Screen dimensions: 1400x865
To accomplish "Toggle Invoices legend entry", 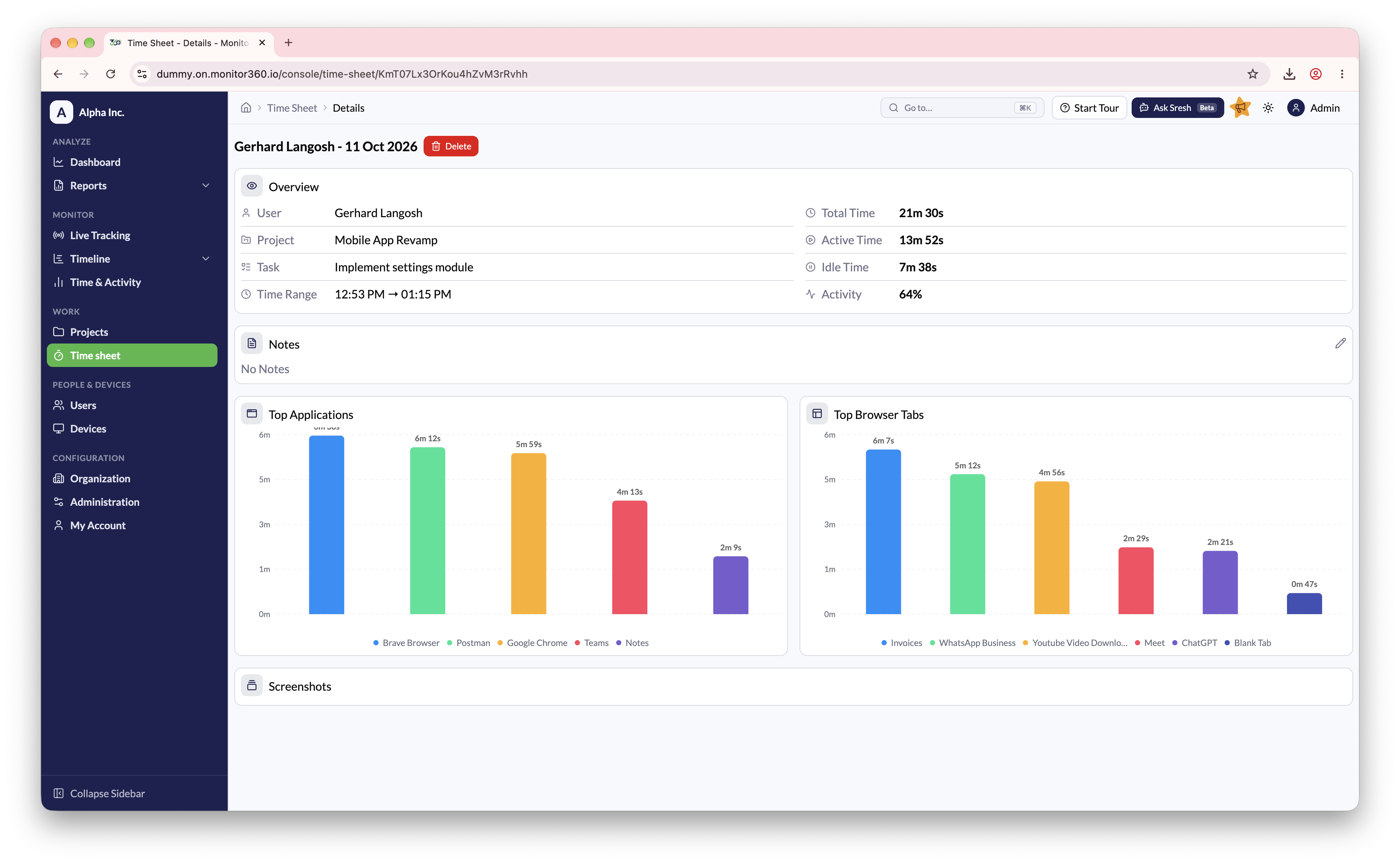I will point(902,642).
